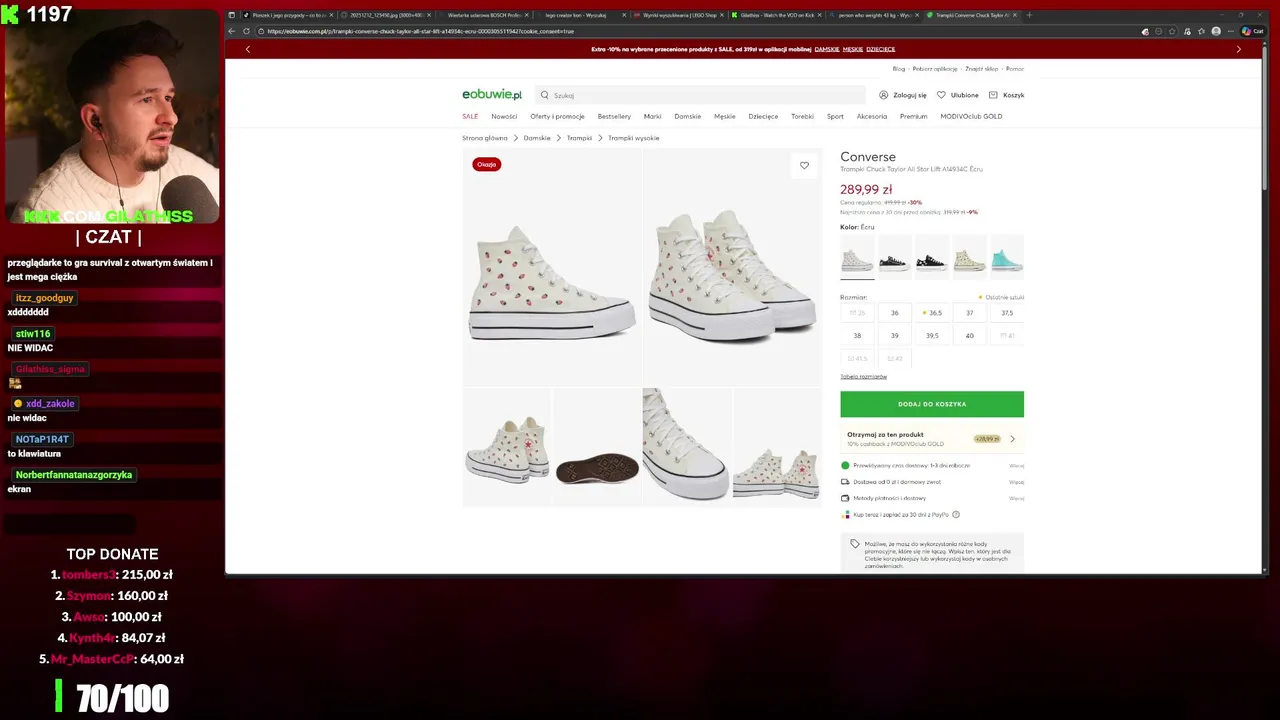Select size 39
Screen dimensions: 1280x720
pos(895,336)
